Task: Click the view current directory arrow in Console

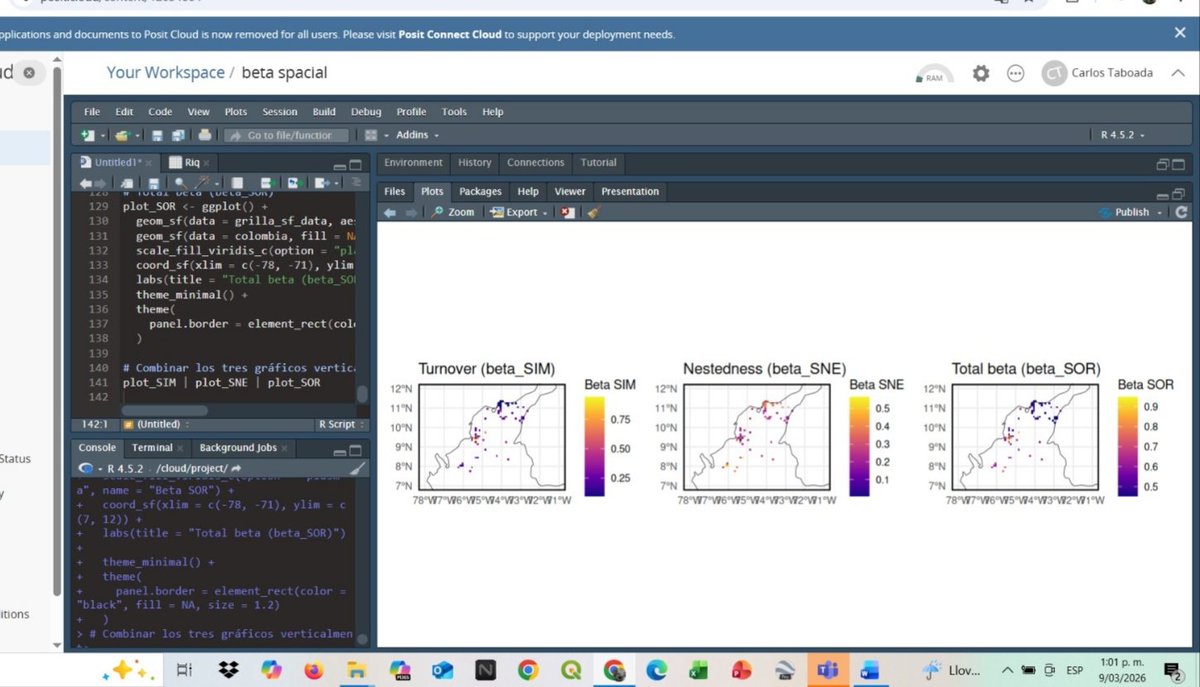Action: [x=236, y=468]
